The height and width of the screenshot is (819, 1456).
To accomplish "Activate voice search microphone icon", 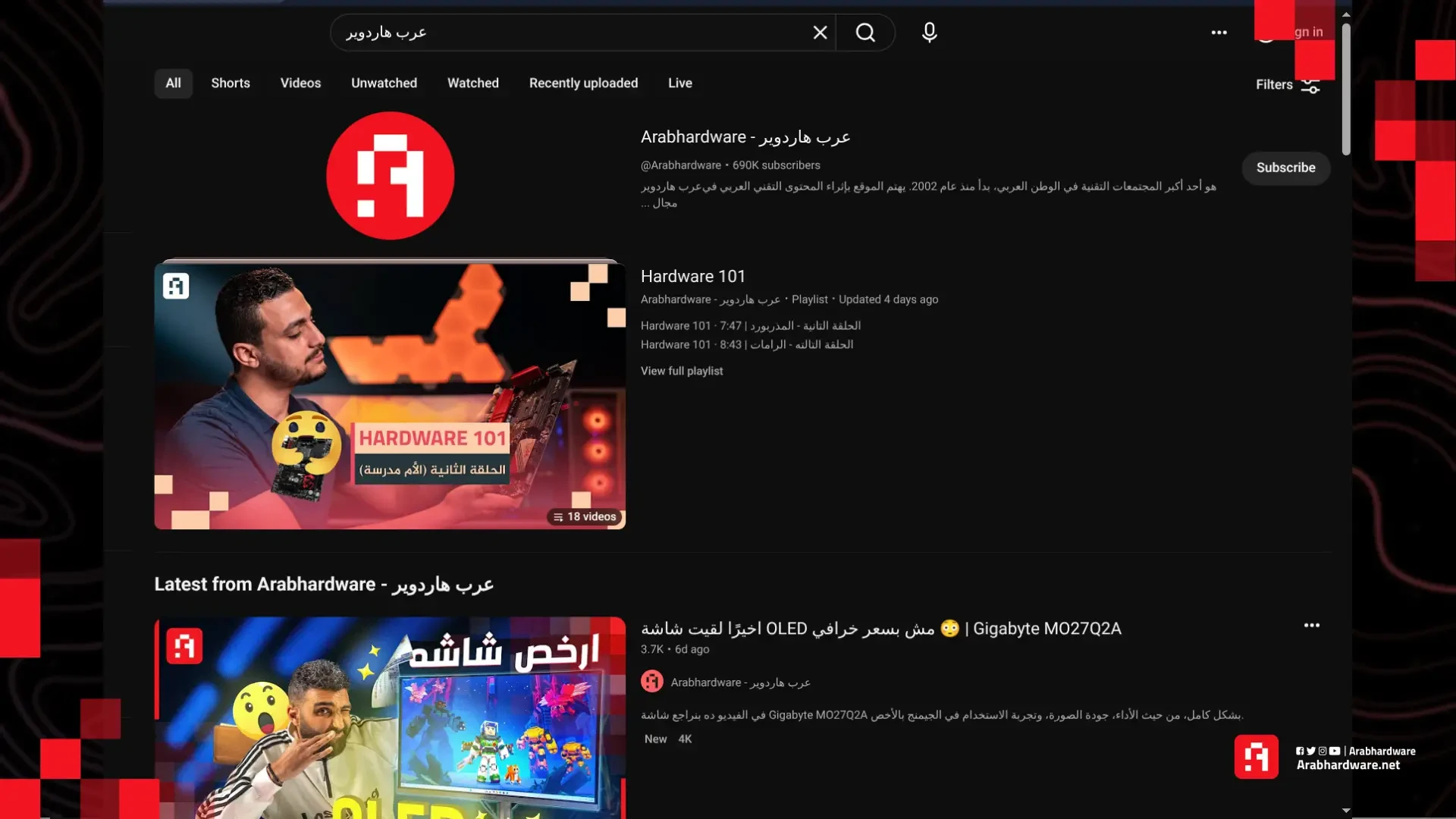I will [x=929, y=33].
